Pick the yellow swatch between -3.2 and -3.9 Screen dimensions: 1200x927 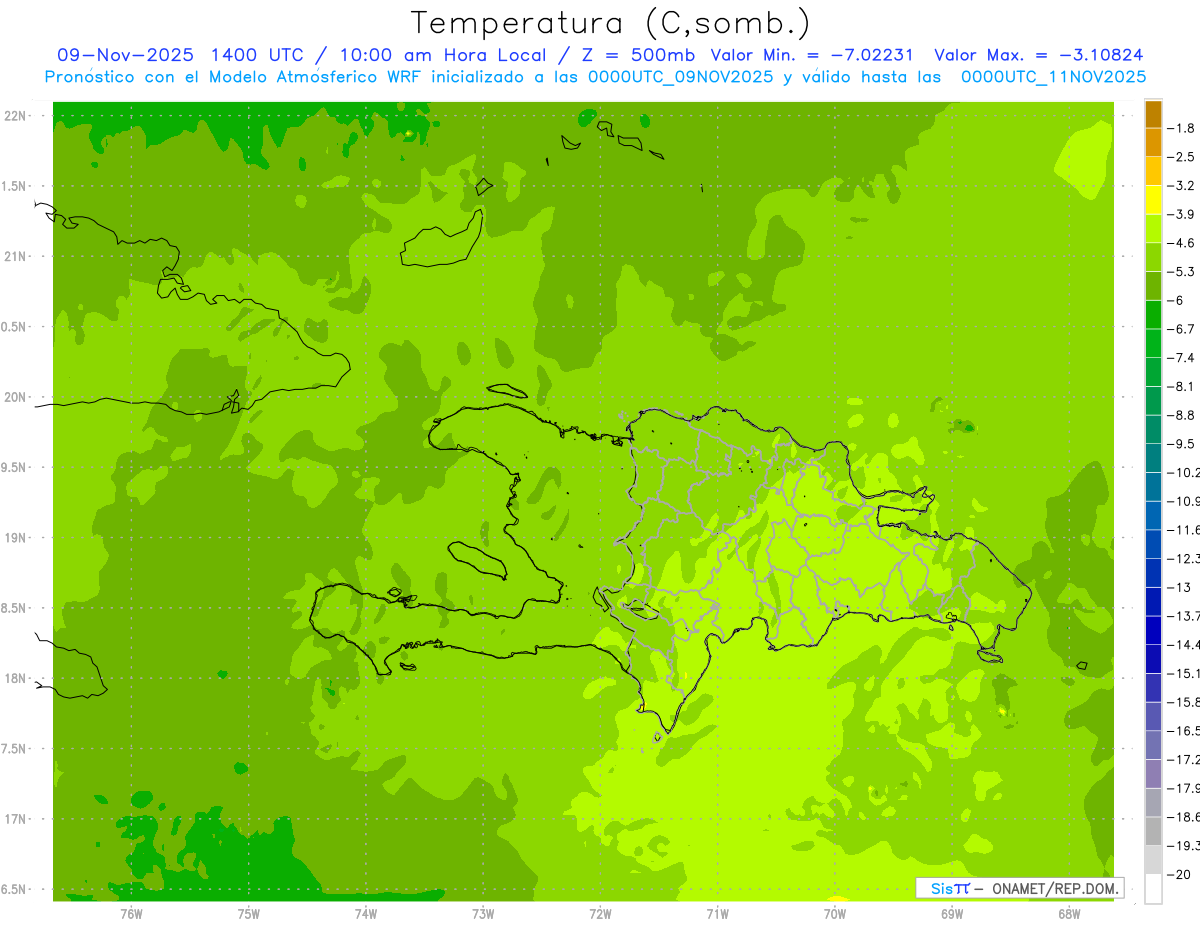(1153, 200)
